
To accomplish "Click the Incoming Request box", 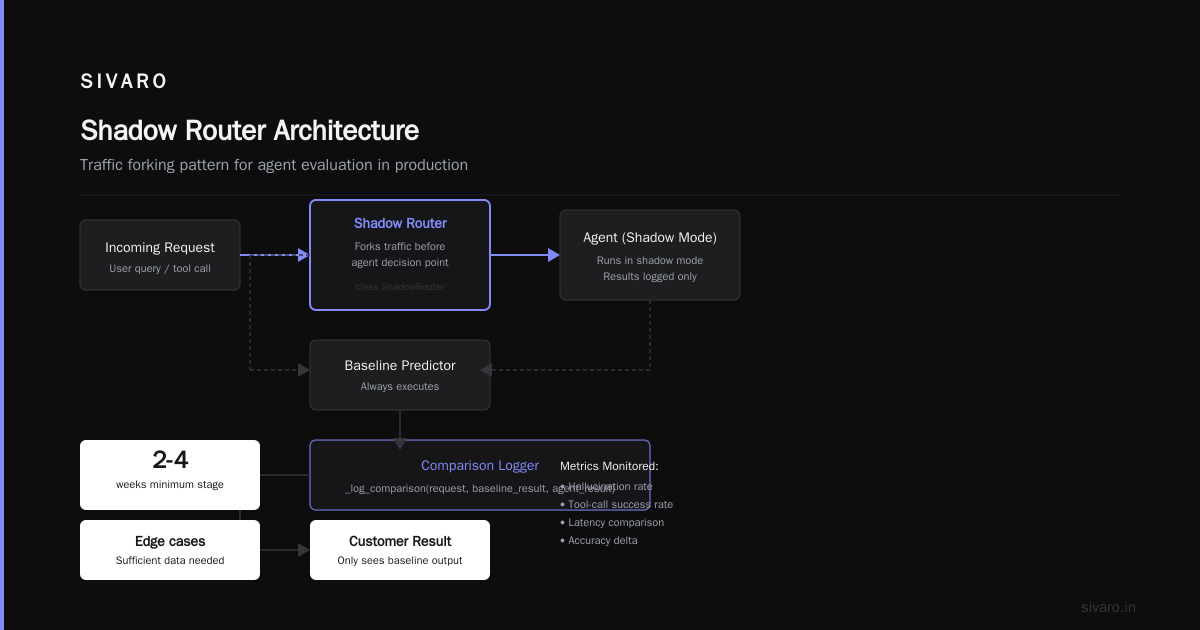I will click(160, 255).
